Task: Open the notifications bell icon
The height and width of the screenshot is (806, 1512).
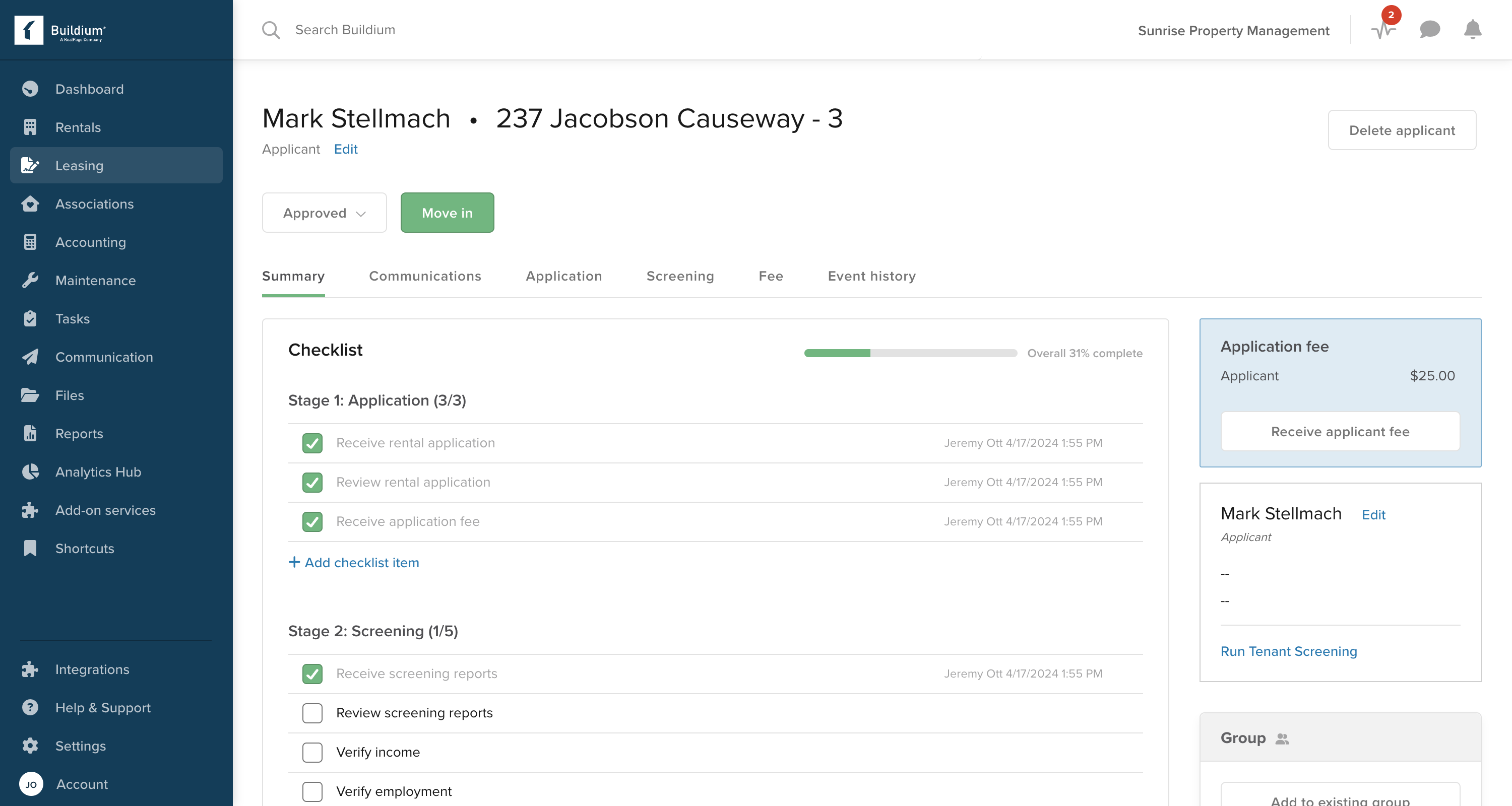Action: (1473, 29)
